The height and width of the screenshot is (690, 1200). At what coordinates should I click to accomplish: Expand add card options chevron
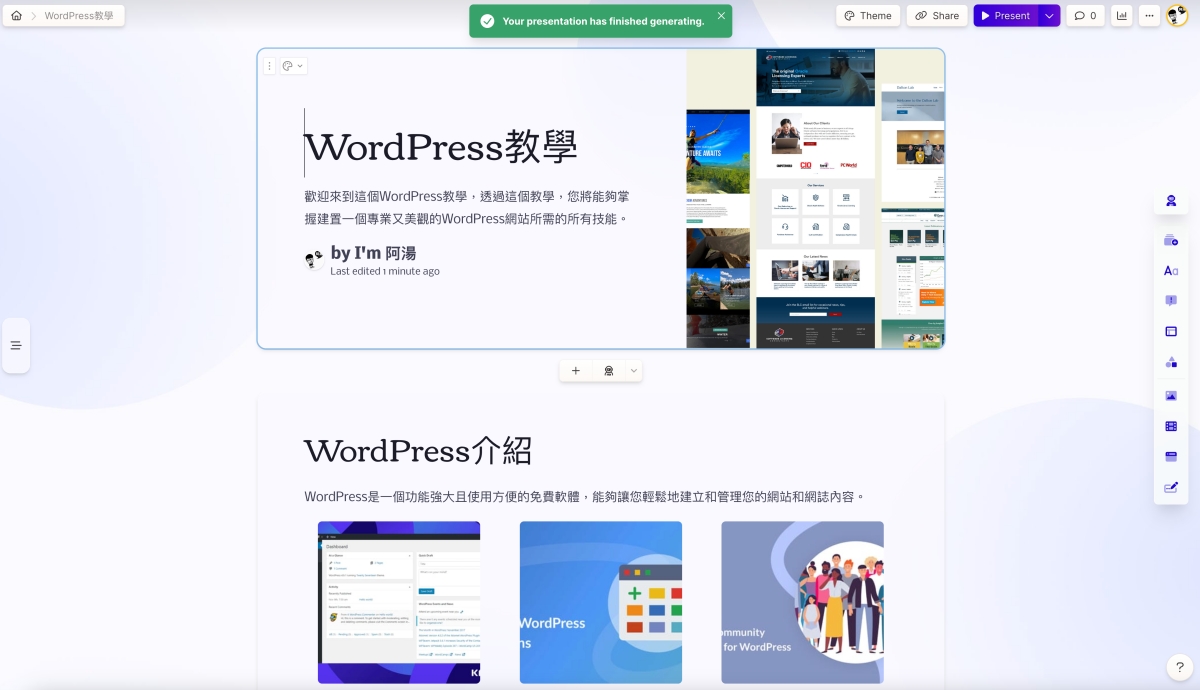633,371
